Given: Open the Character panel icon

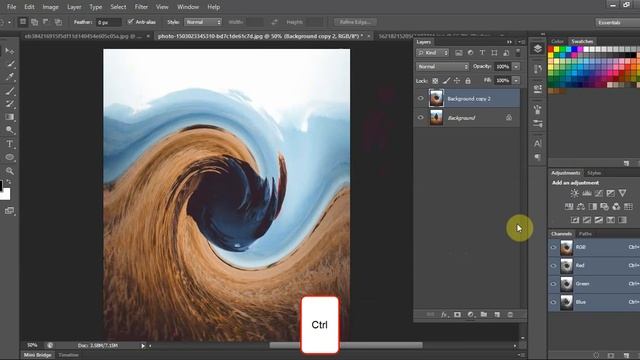Looking at the screenshot, I should tap(538, 143).
